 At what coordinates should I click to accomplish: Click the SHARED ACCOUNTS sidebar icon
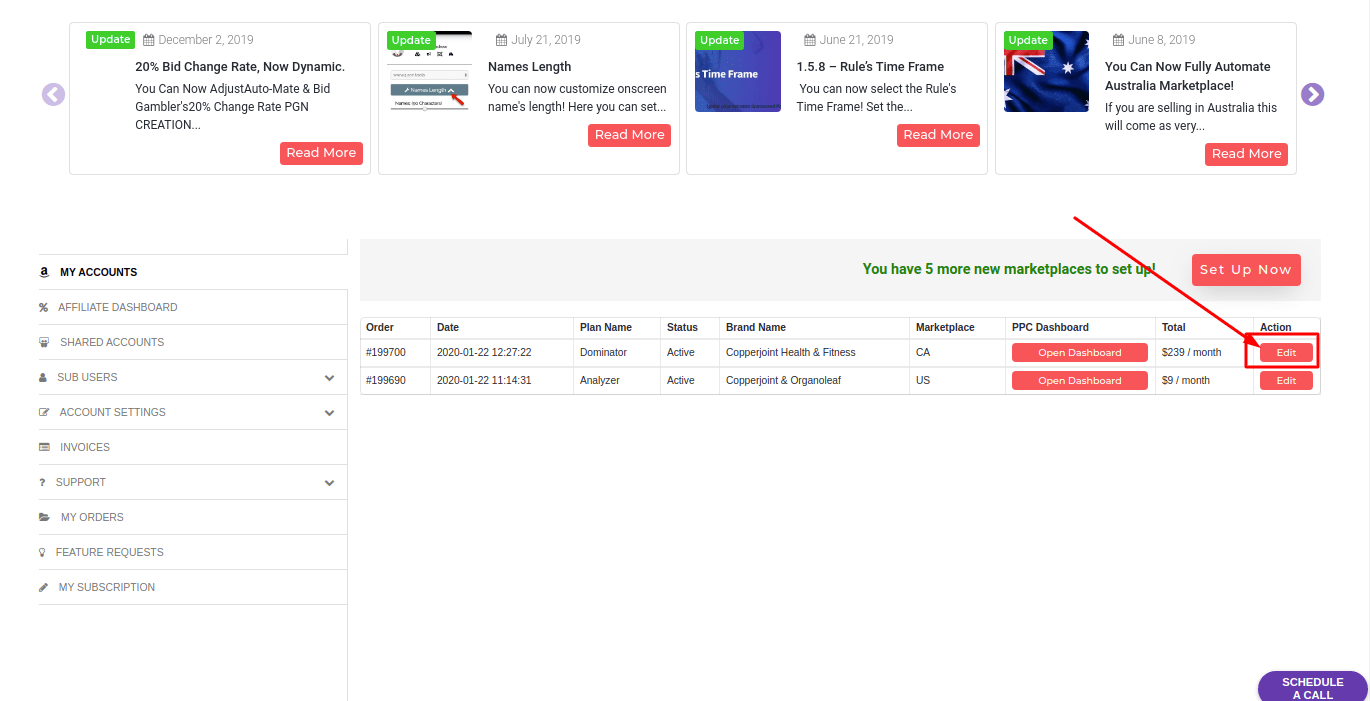(44, 341)
